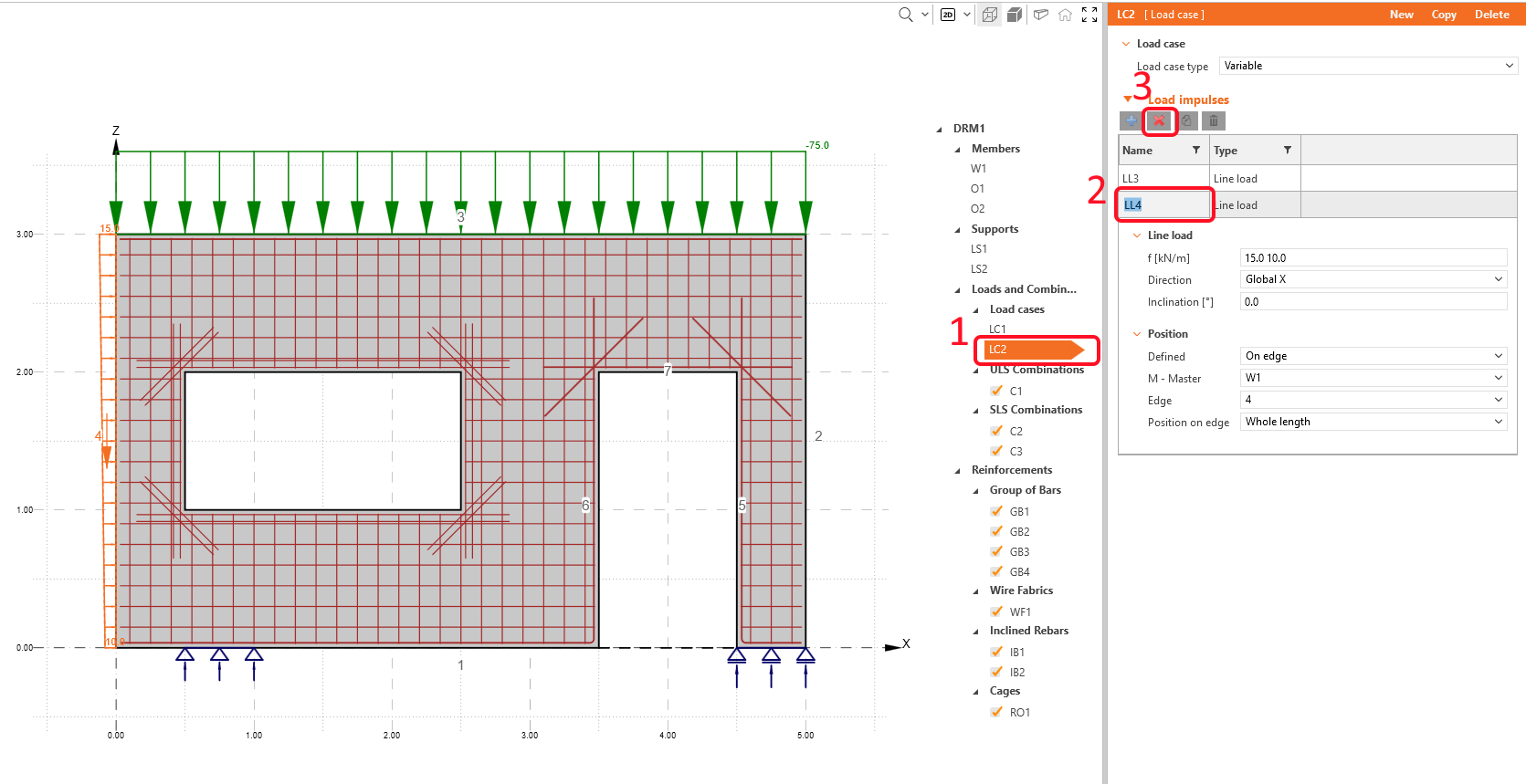Click the home view icon
The image size is (1526, 784).
1065,15
